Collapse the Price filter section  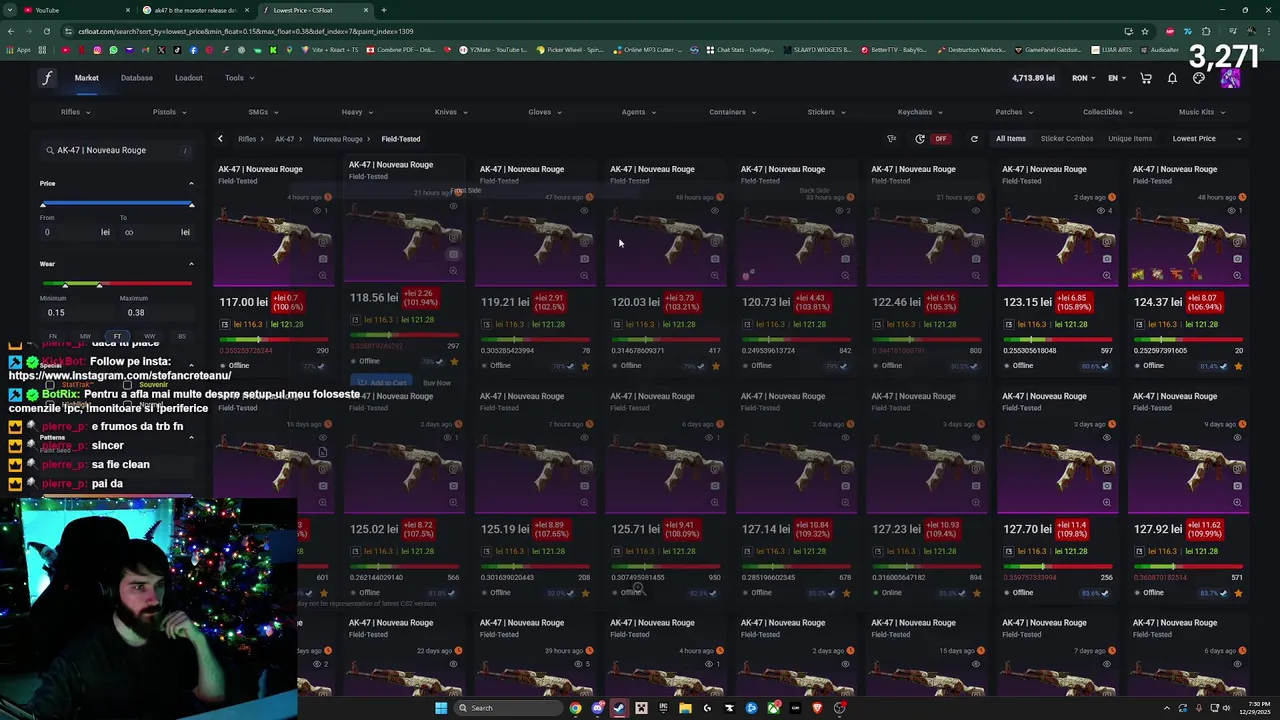191,183
